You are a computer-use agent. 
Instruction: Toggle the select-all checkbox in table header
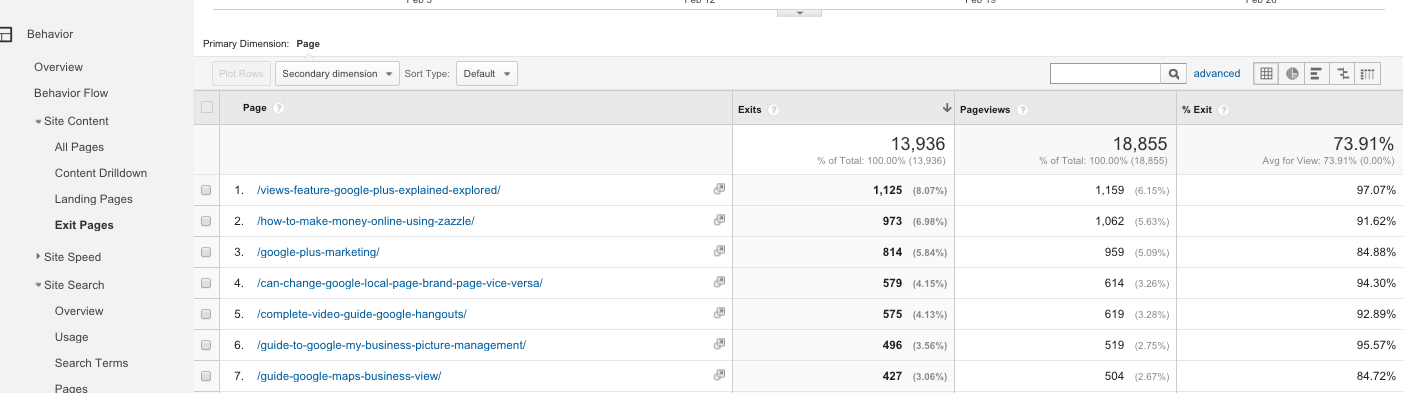(207, 107)
